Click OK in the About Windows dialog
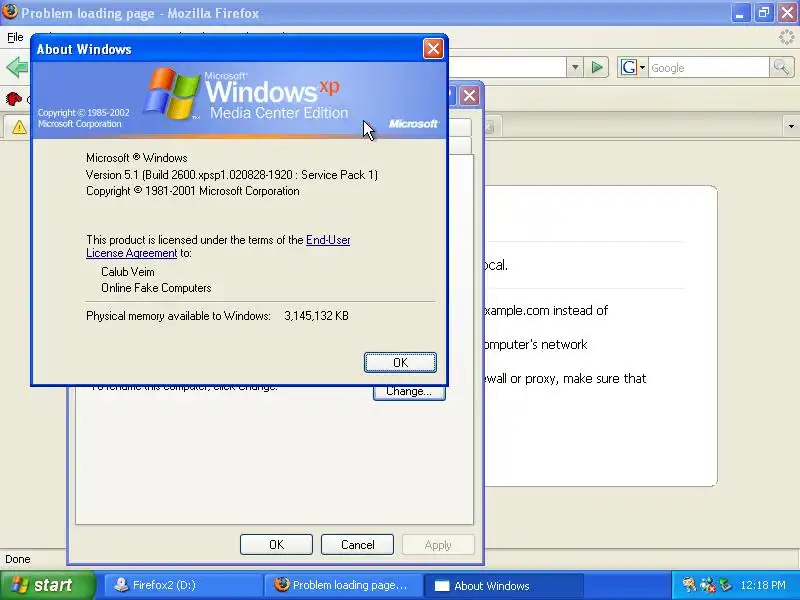This screenshot has height=600, width=800. pyautogui.click(x=400, y=362)
